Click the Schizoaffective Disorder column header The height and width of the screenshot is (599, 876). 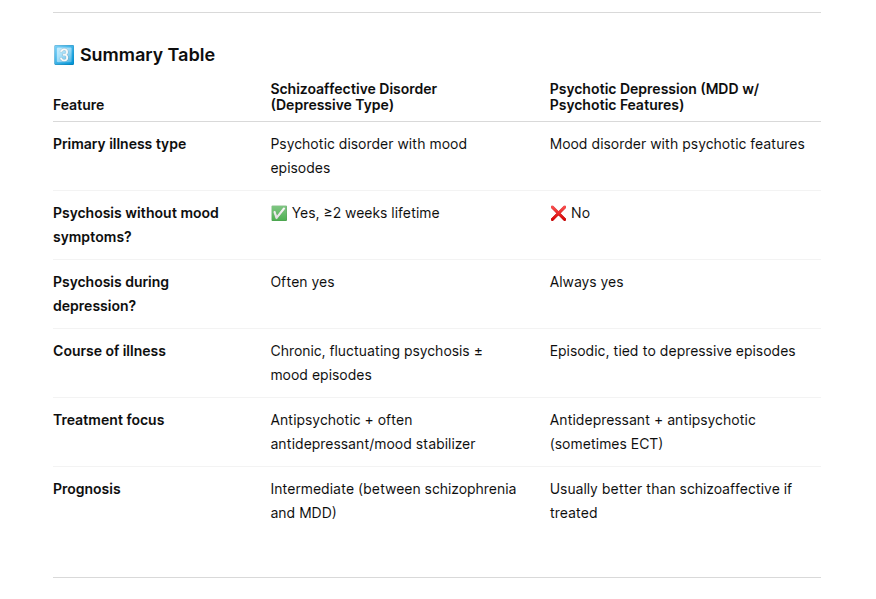[353, 97]
